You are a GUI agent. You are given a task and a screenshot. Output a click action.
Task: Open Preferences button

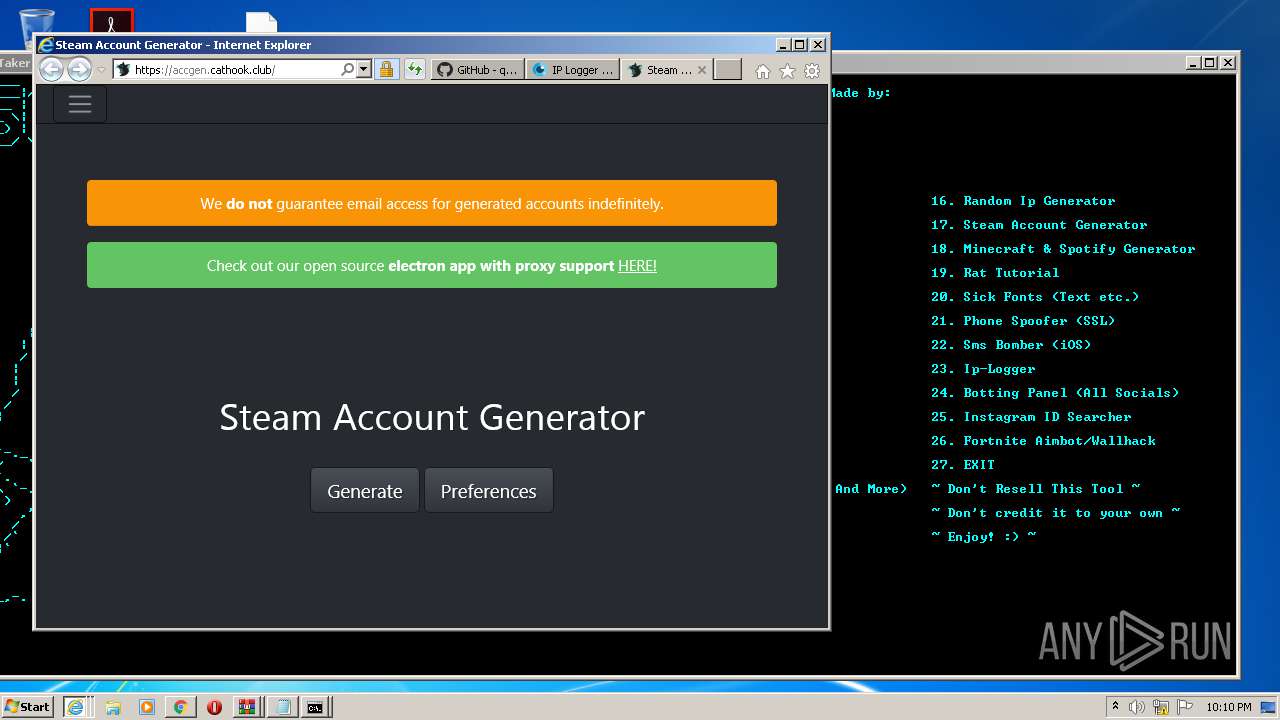[x=489, y=491]
